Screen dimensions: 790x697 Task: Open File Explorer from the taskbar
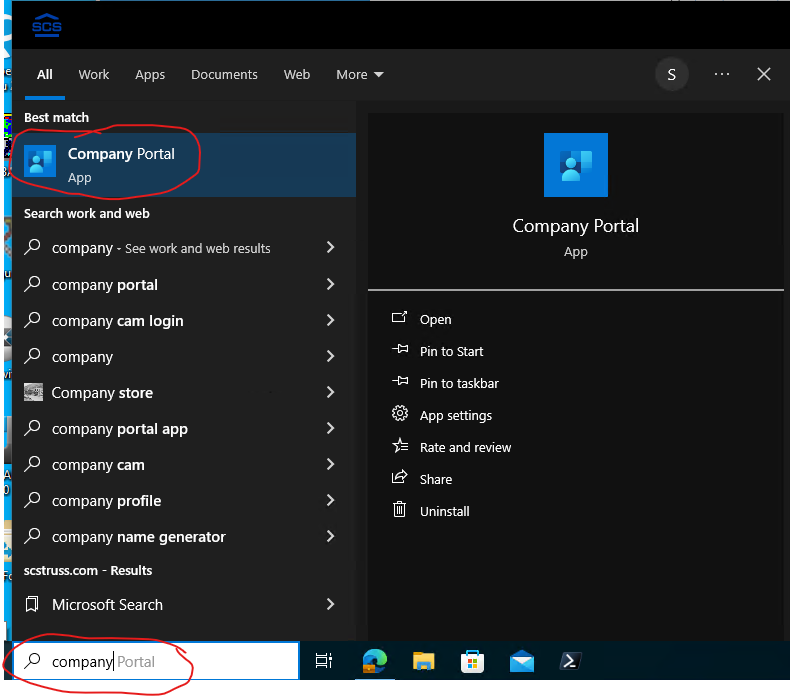(423, 661)
